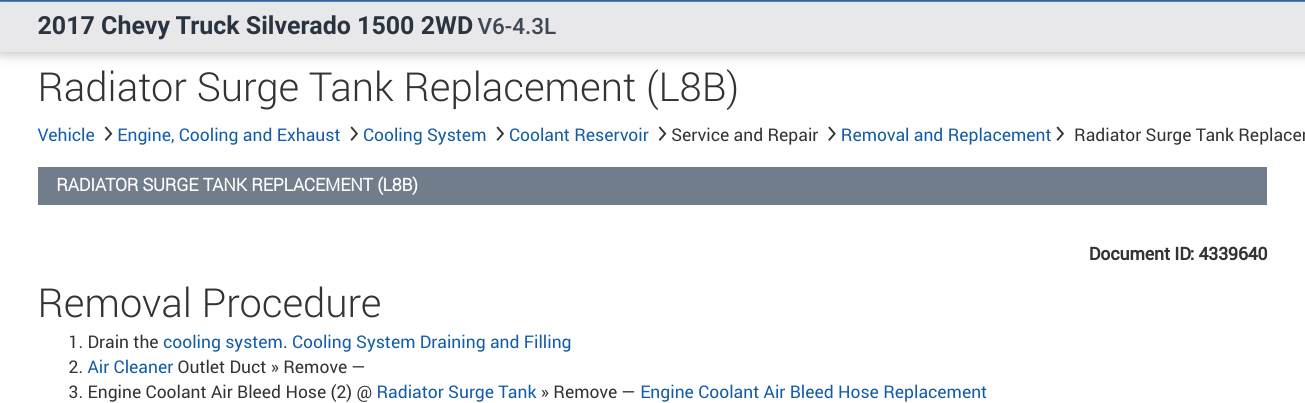The height and width of the screenshot is (403, 1305).
Task: Open Engine, Cooling and Exhaust breadcrumb
Action: [x=229, y=135]
